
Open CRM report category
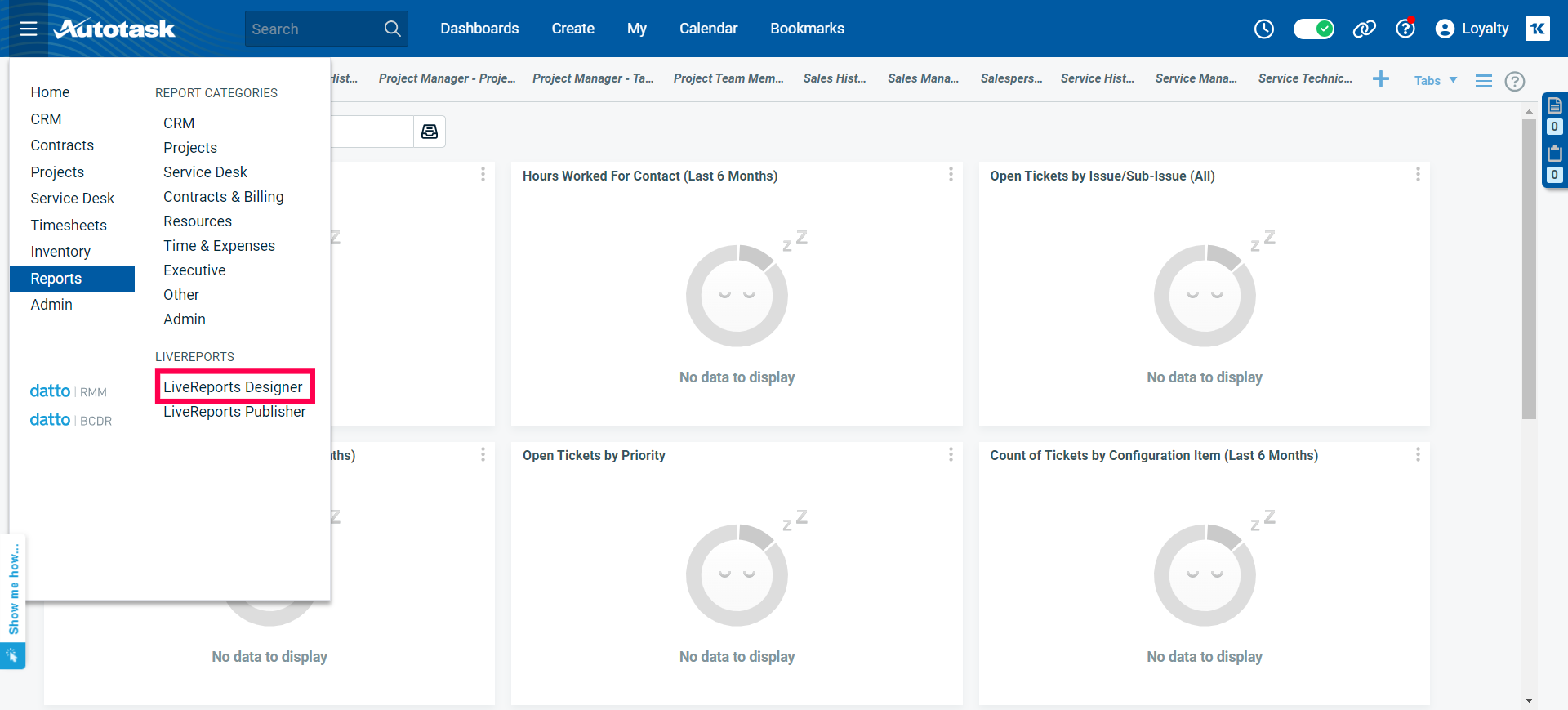point(179,123)
